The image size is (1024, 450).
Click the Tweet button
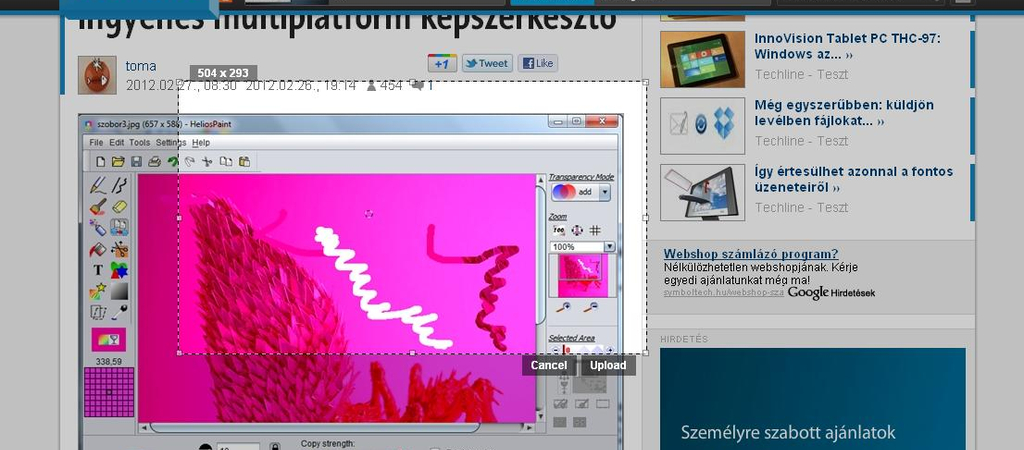[x=487, y=63]
